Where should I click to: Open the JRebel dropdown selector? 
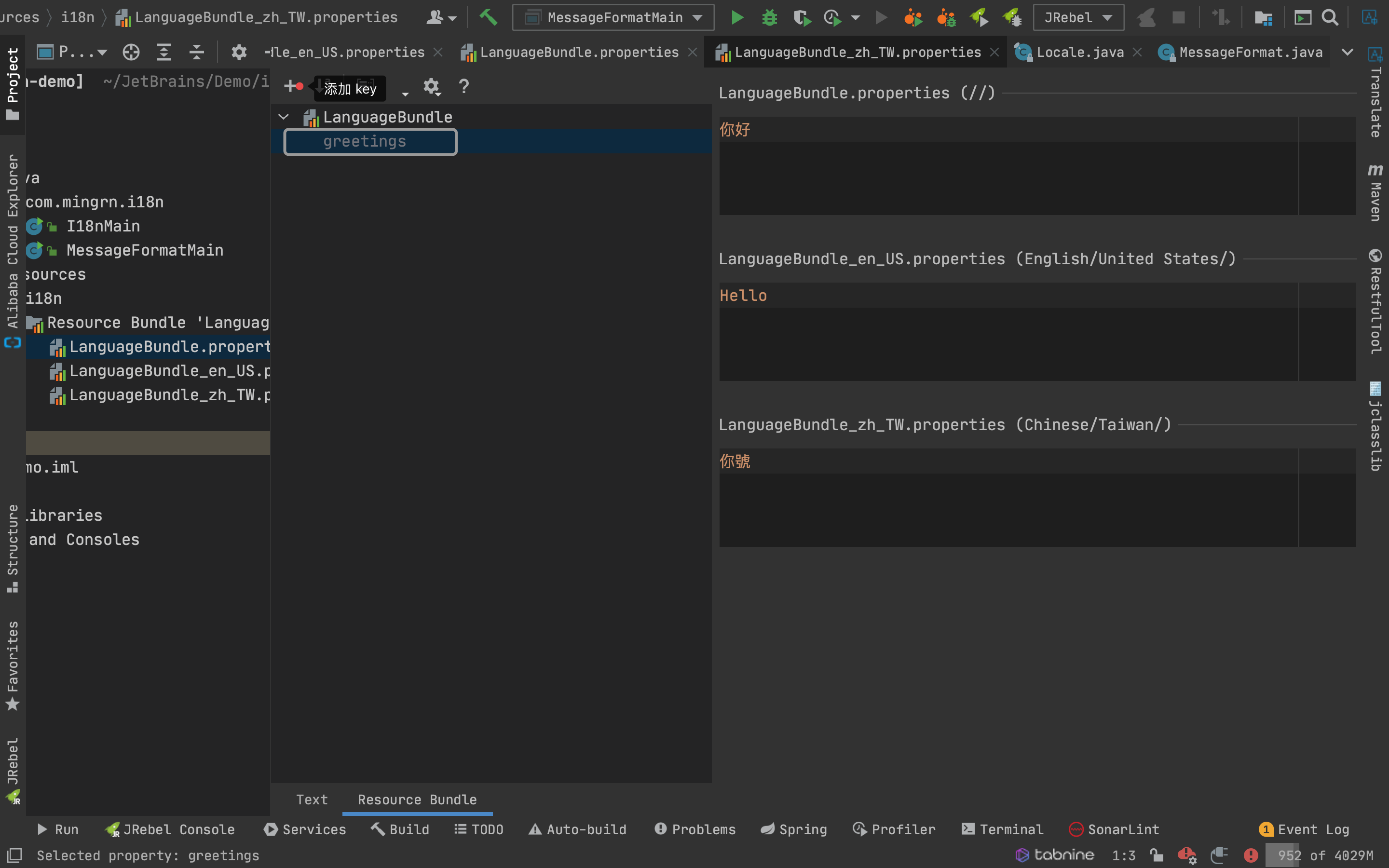[x=1078, y=18]
